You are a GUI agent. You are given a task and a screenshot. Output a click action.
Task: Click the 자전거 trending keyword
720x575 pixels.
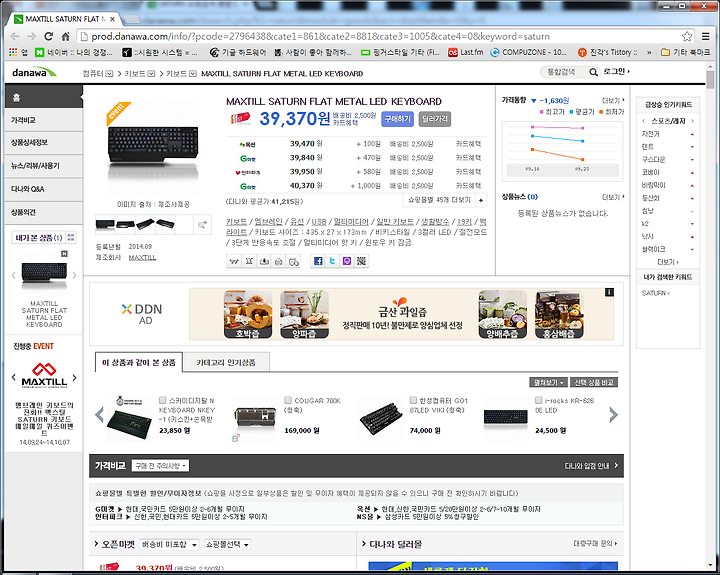point(650,134)
